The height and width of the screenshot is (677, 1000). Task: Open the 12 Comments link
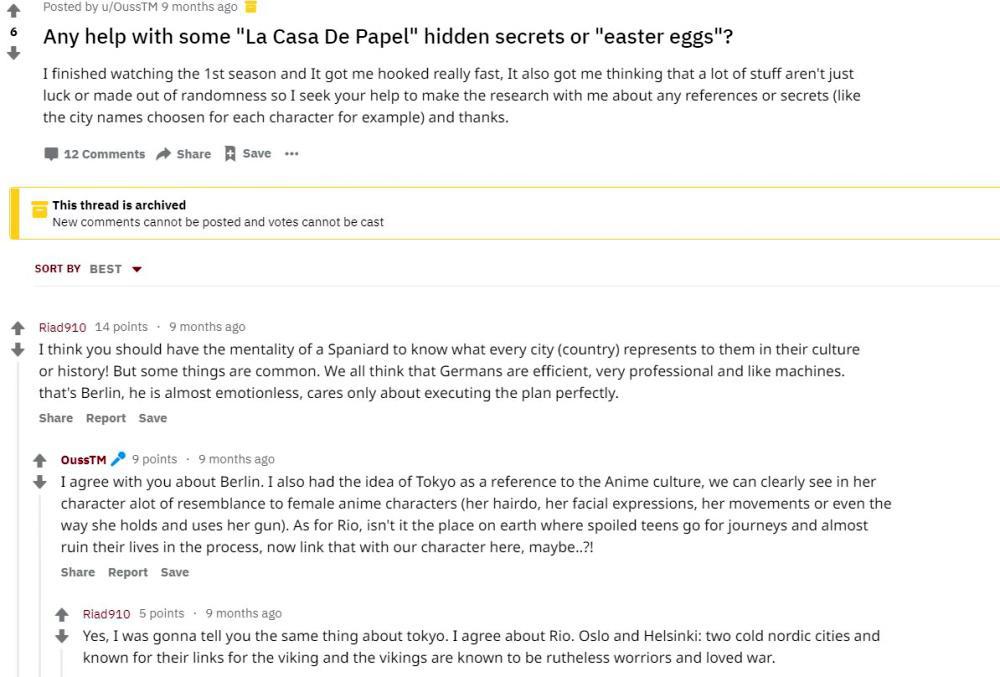pos(95,154)
